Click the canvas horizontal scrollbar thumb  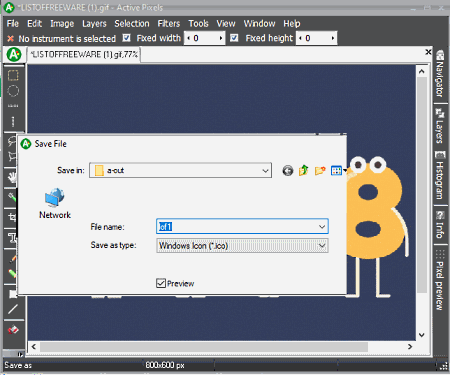coord(204,347)
